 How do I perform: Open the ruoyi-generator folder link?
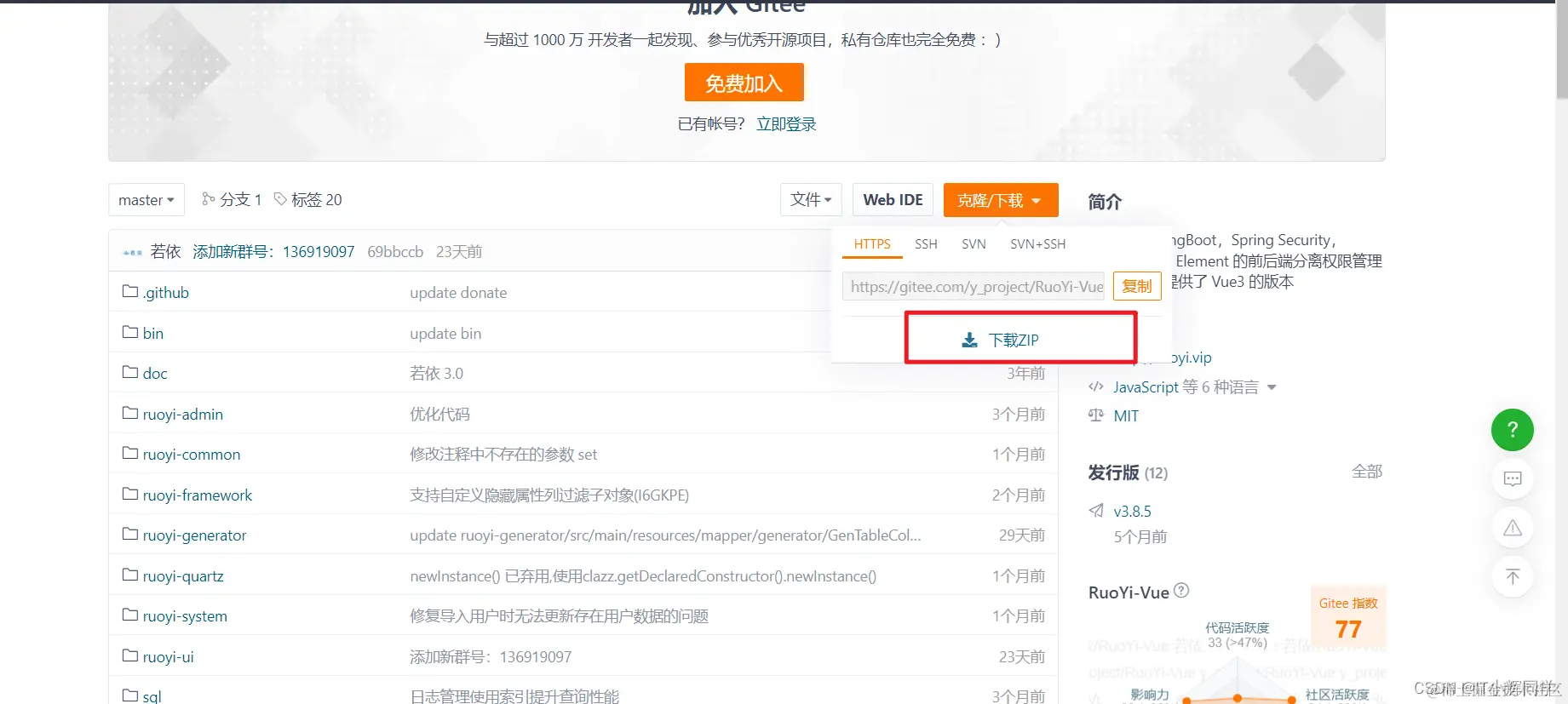click(194, 535)
